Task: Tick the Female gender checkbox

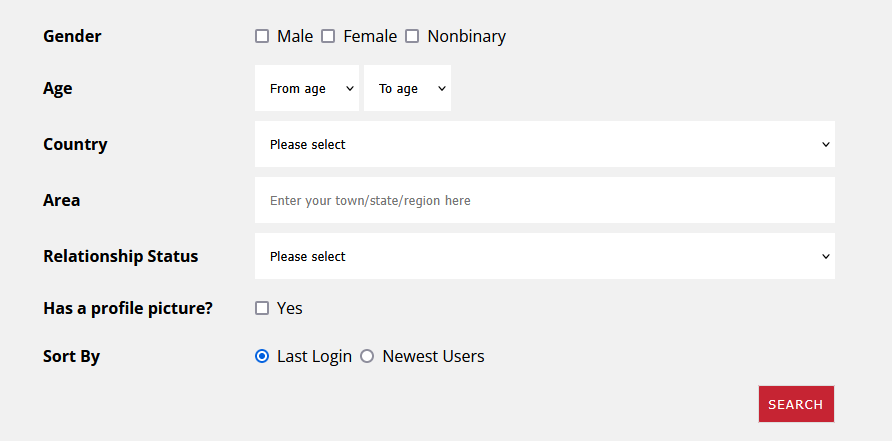Action: coord(328,36)
